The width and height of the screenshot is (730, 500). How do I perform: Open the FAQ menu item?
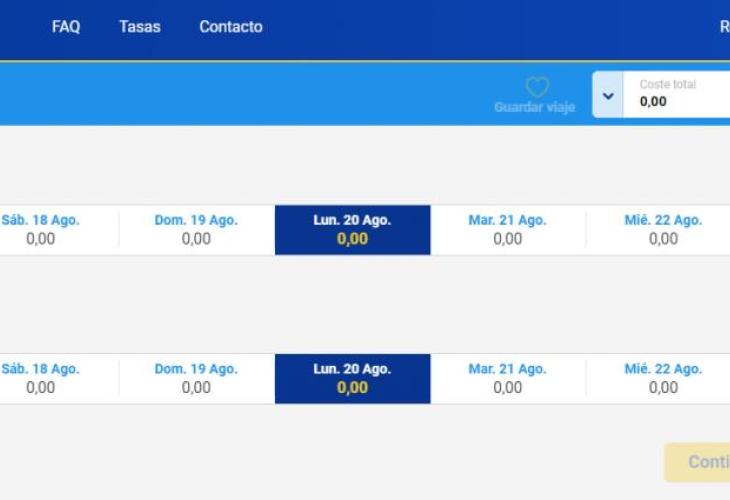(x=66, y=27)
